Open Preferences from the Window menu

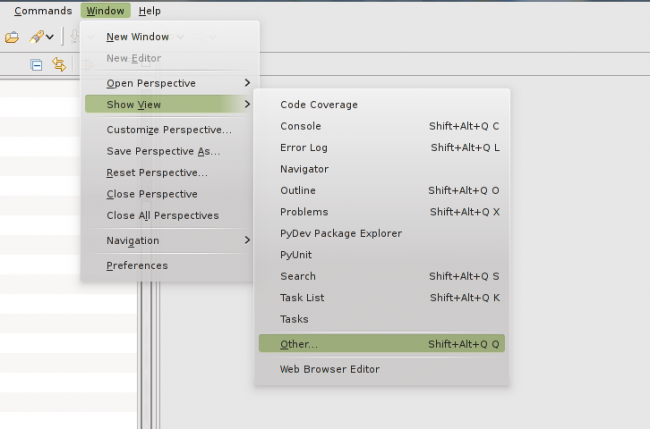137,266
